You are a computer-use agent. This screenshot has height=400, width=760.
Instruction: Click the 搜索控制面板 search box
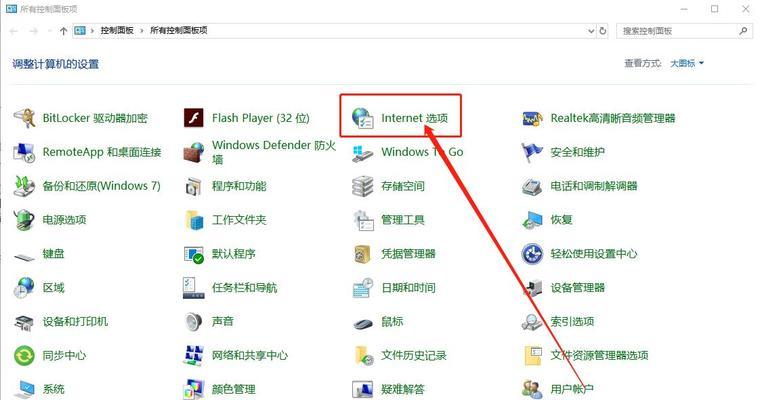(x=683, y=31)
